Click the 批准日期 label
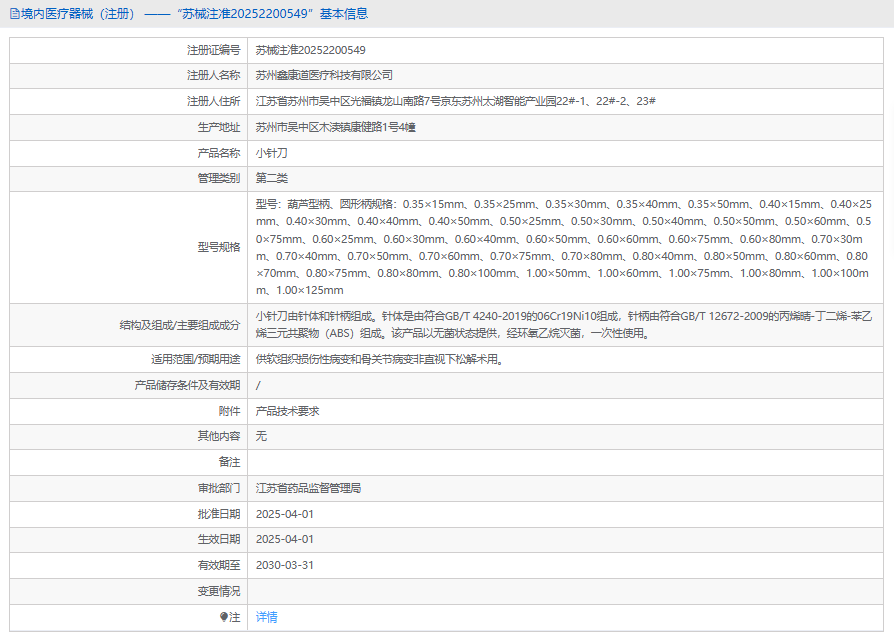This screenshot has width=894, height=636. tap(219, 515)
